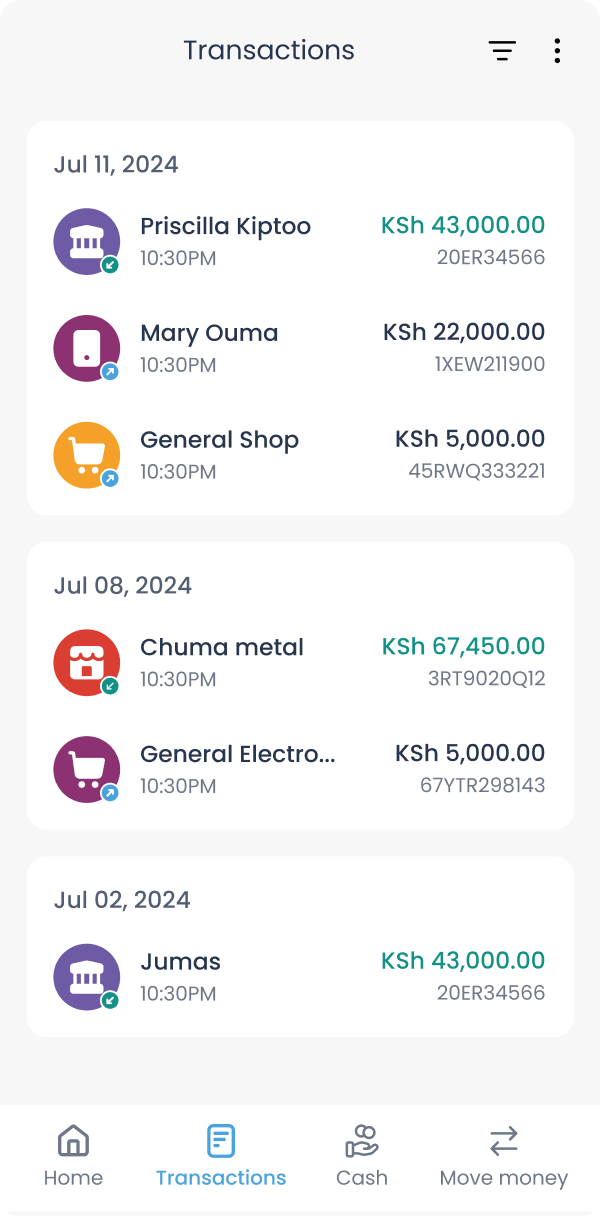Open the filter icon at top right

coord(502,50)
